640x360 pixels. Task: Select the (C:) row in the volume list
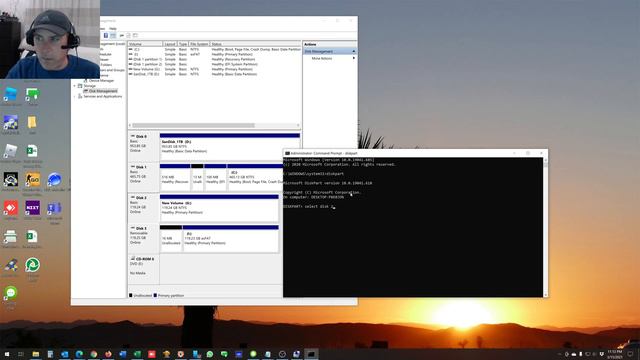(x=214, y=49)
